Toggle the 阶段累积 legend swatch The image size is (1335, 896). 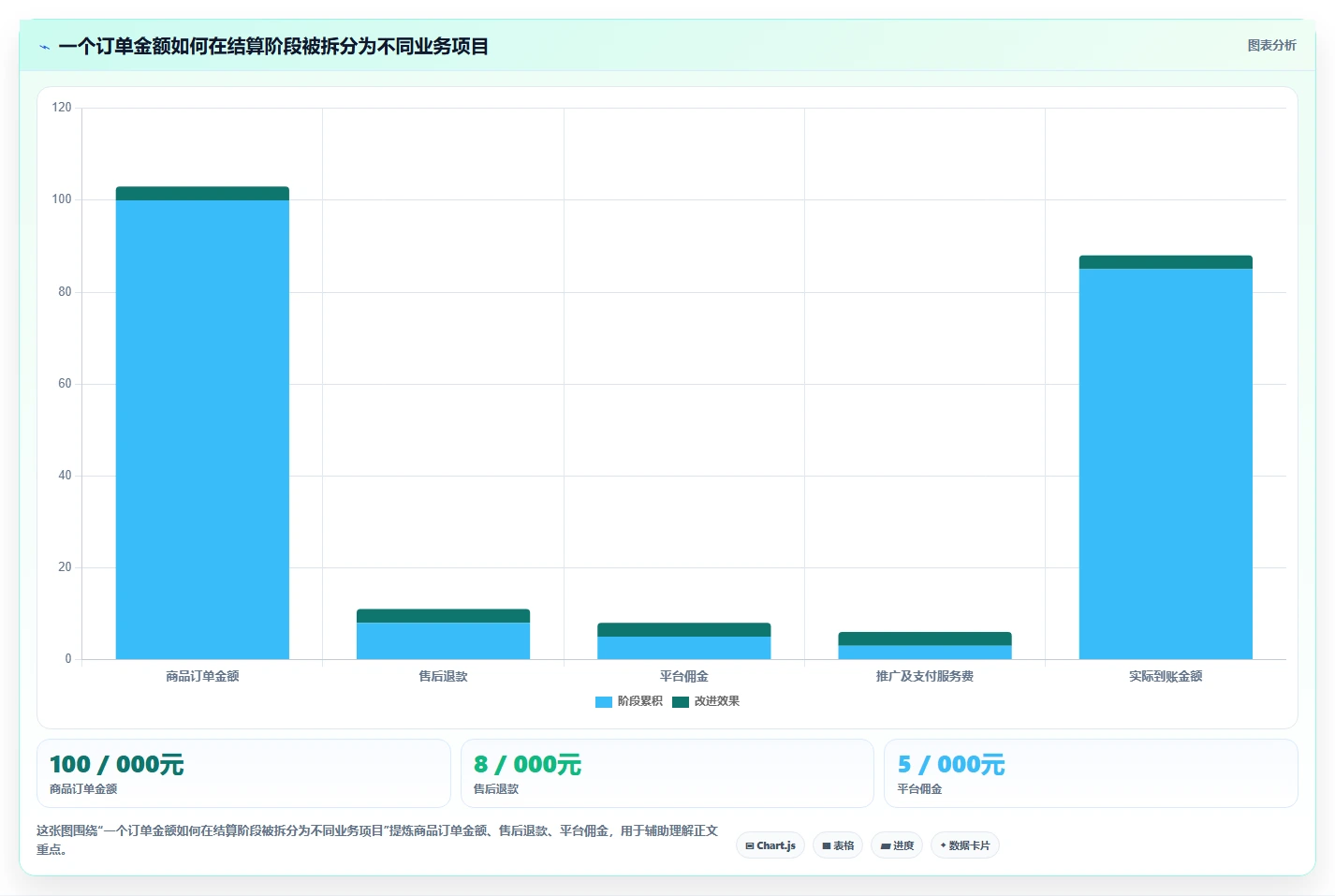click(x=604, y=701)
